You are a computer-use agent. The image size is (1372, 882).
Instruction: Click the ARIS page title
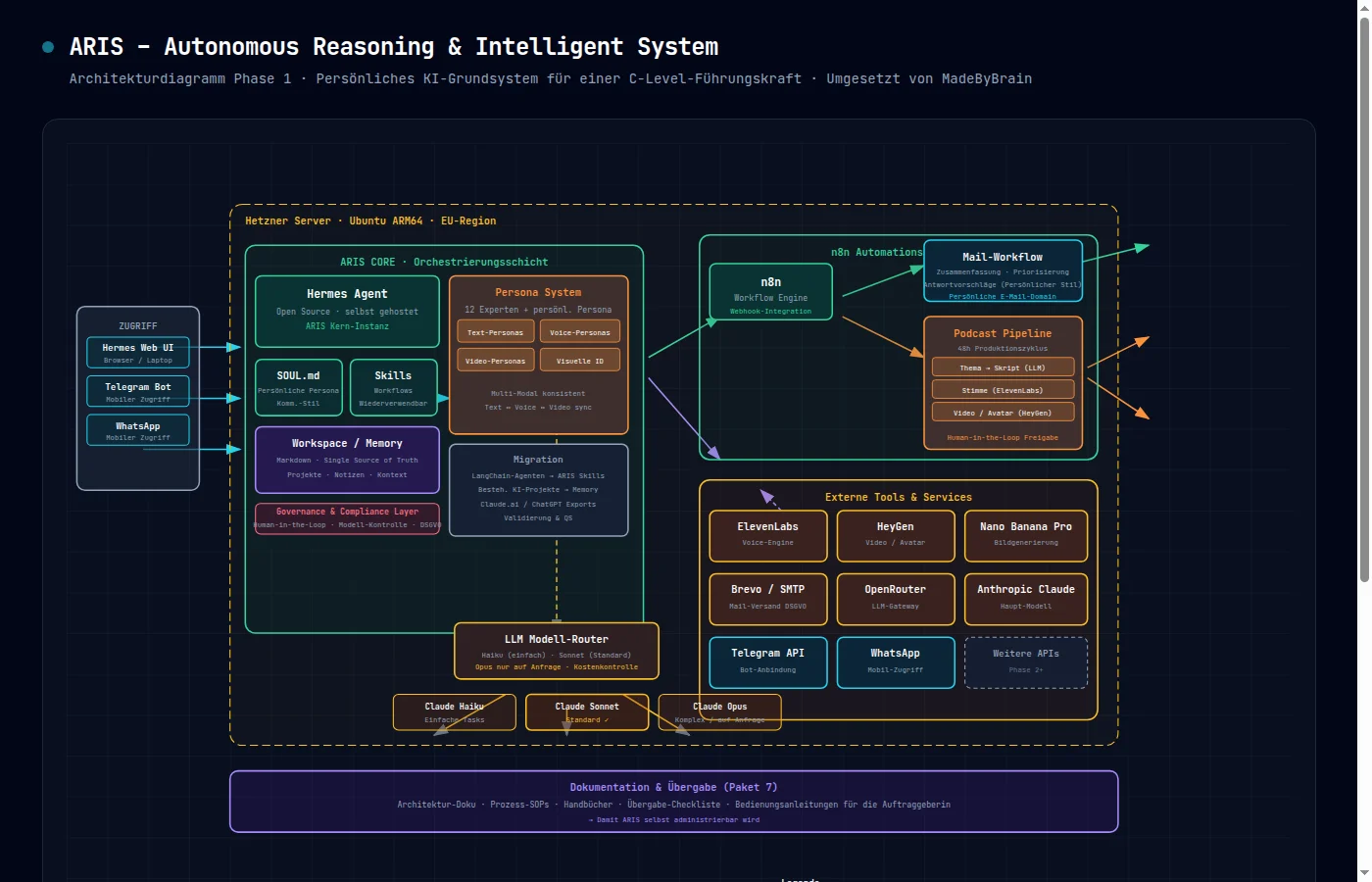(394, 46)
